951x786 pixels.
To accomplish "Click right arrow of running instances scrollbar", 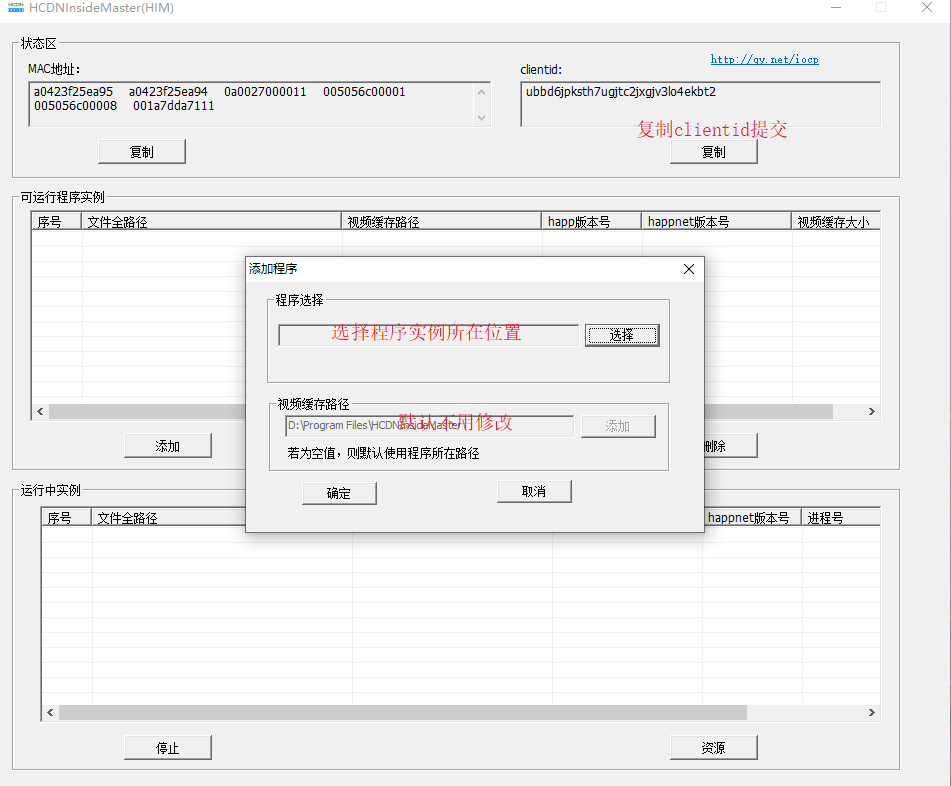I will click(872, 713).
